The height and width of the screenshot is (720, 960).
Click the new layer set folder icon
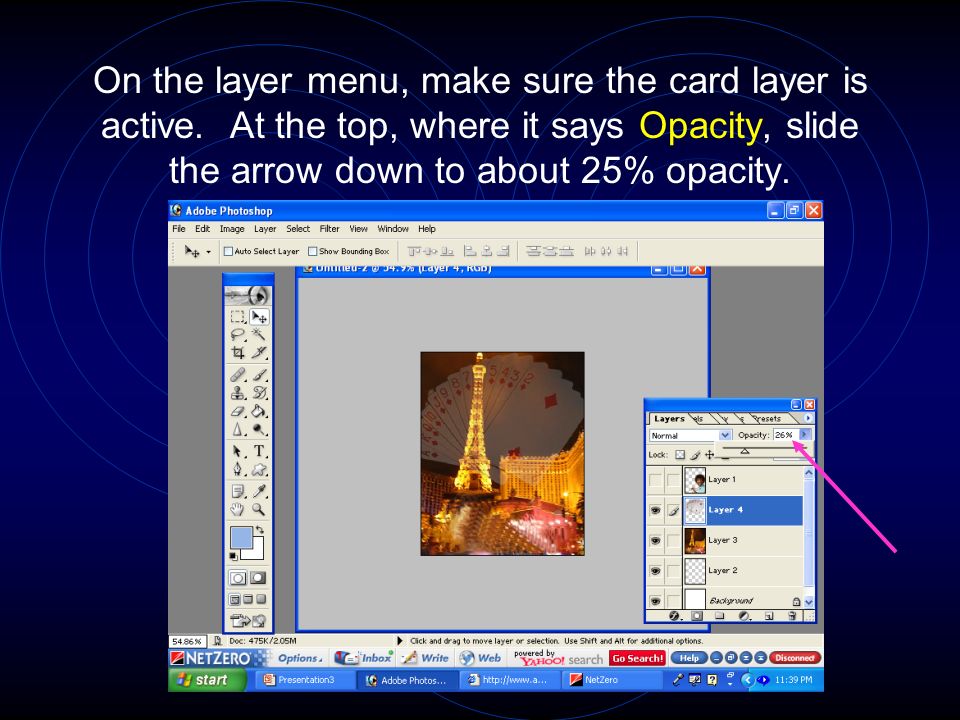tap(720, 615)
